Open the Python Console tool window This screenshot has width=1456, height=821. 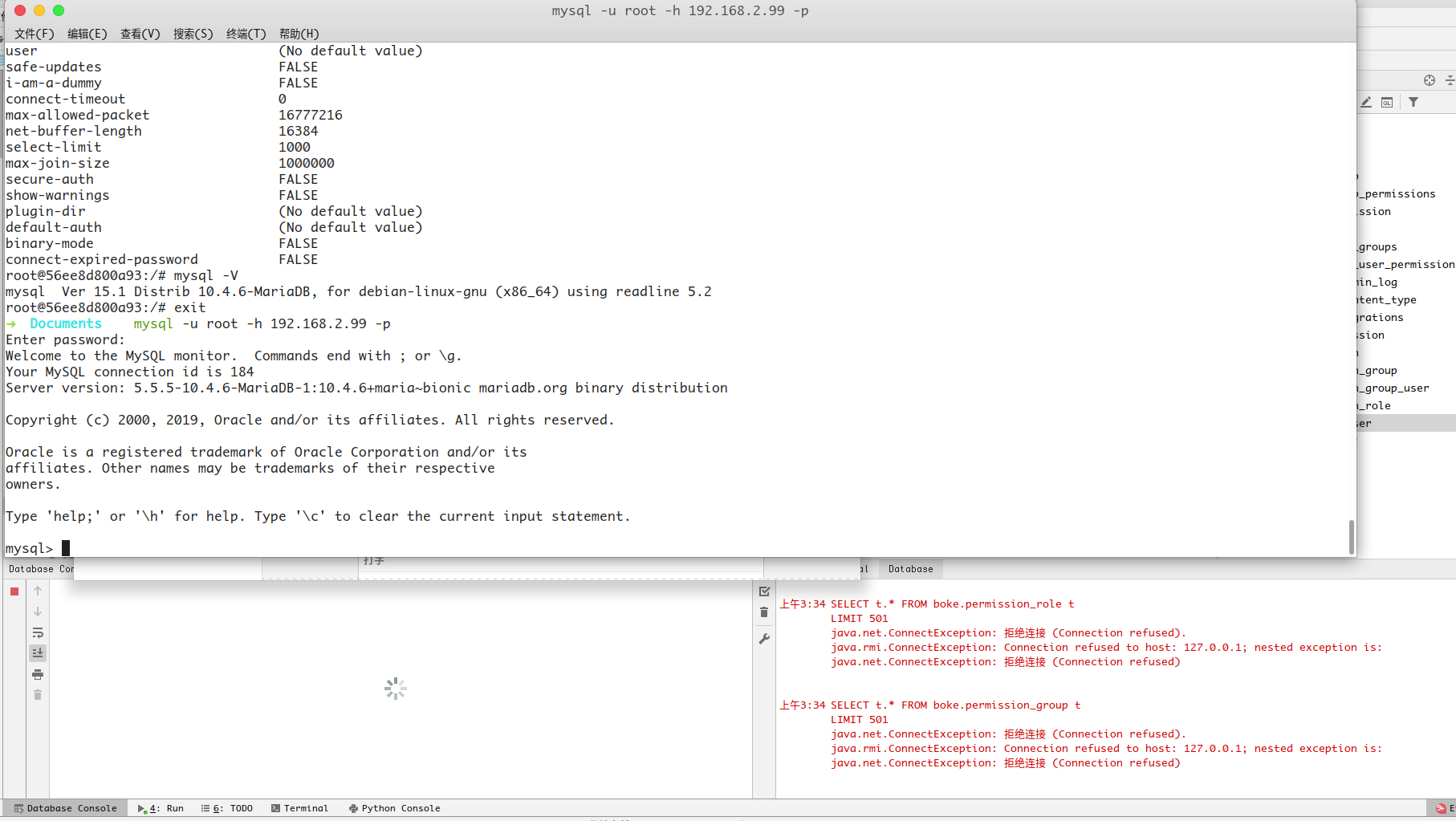click(394, 808)
